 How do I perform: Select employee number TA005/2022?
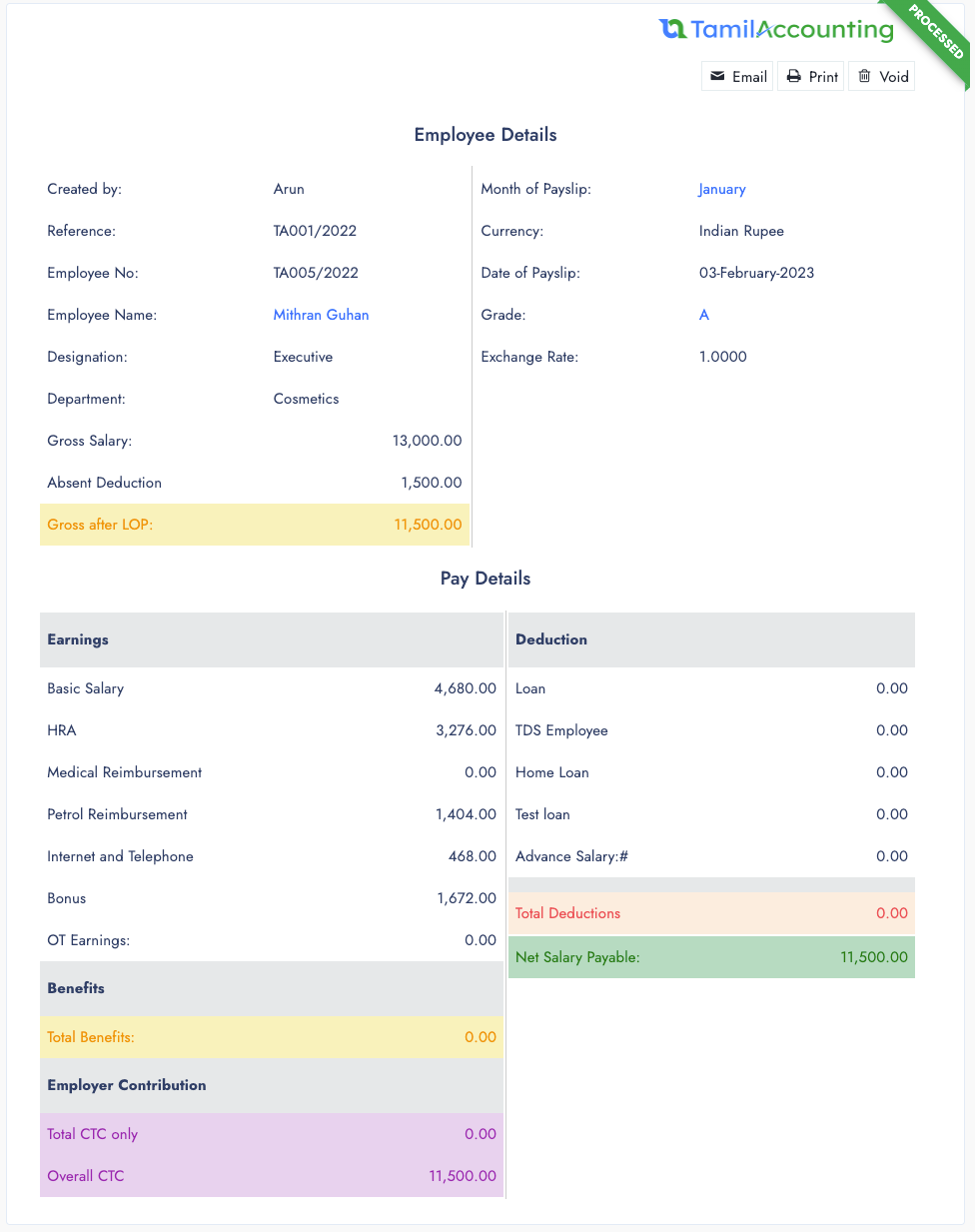(x=316, y=273)
